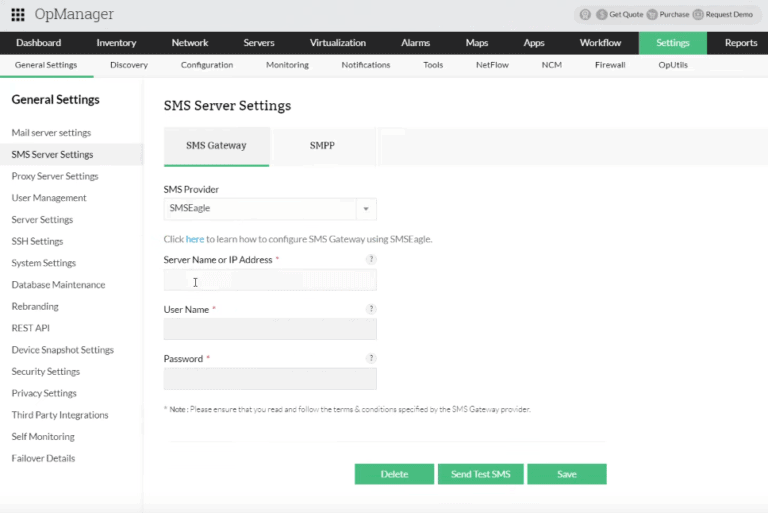Open User Management in sidebar
This screenshot has height=513, width=768.
click(x=49, y=198)
